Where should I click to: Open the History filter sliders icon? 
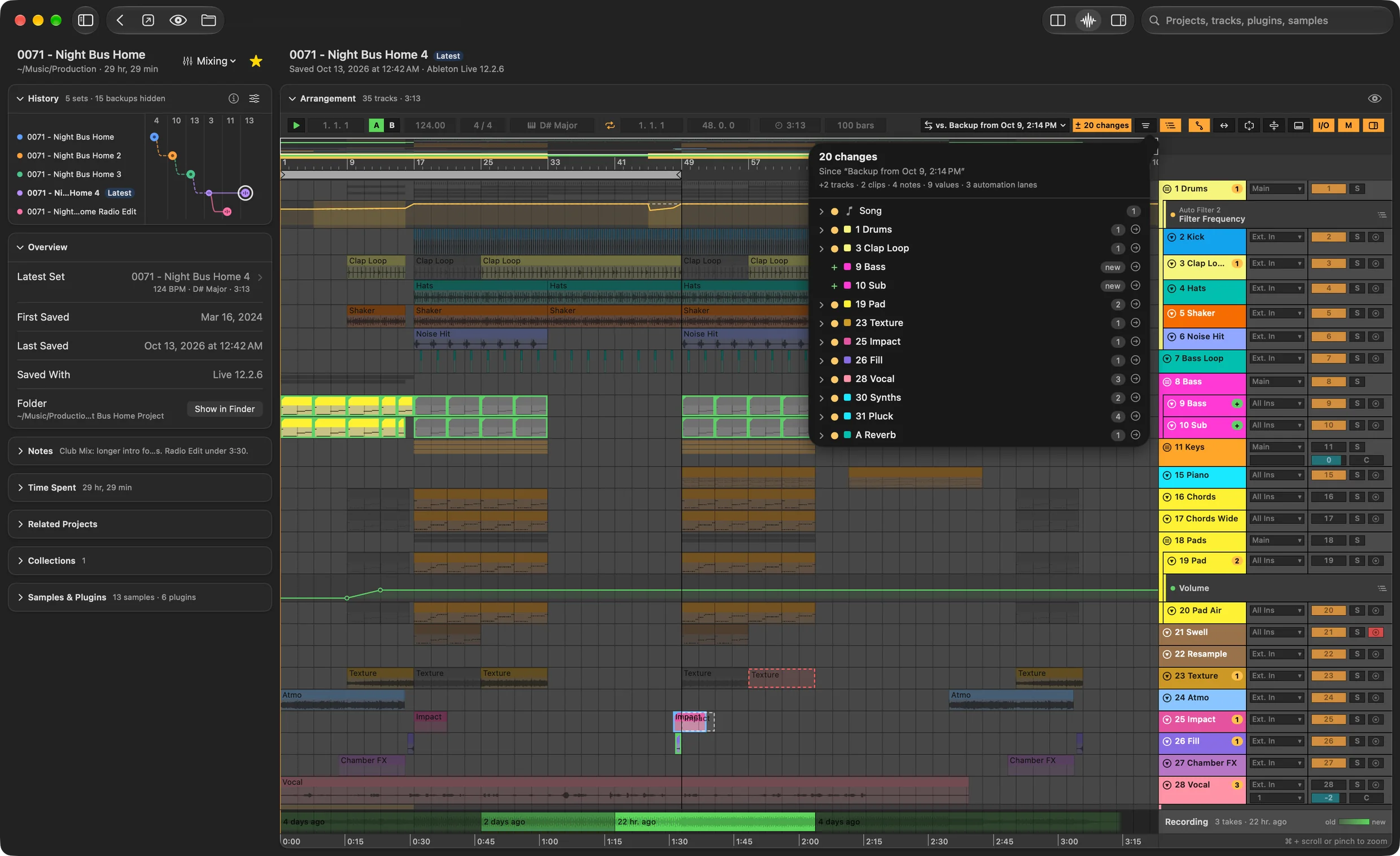click(254, 98)
